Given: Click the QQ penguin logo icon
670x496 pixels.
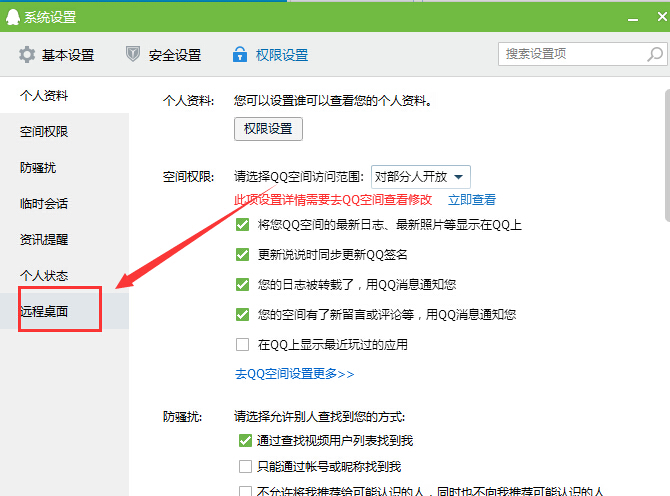Looking at the screenshot, I should point(13,17).
